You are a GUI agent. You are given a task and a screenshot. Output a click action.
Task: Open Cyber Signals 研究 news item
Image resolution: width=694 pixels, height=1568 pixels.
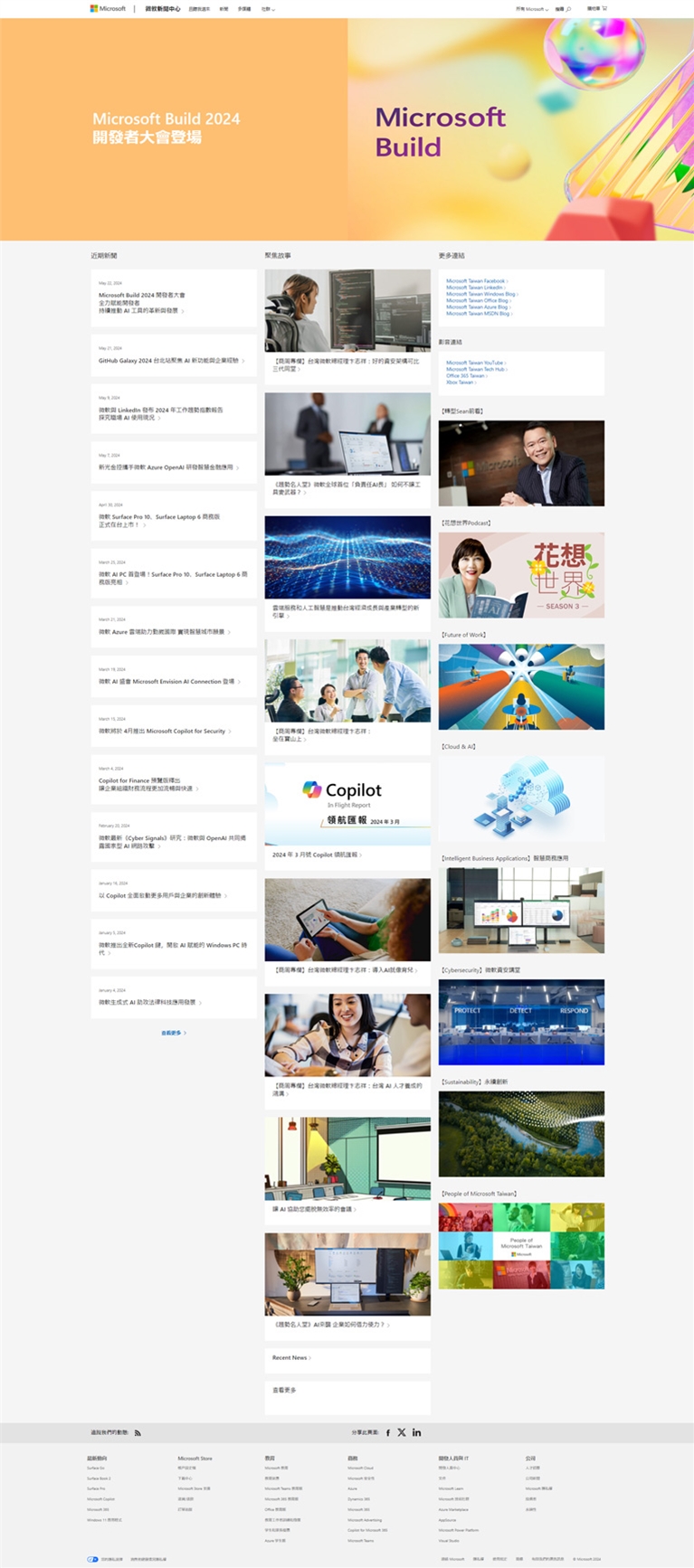point(174,836)
